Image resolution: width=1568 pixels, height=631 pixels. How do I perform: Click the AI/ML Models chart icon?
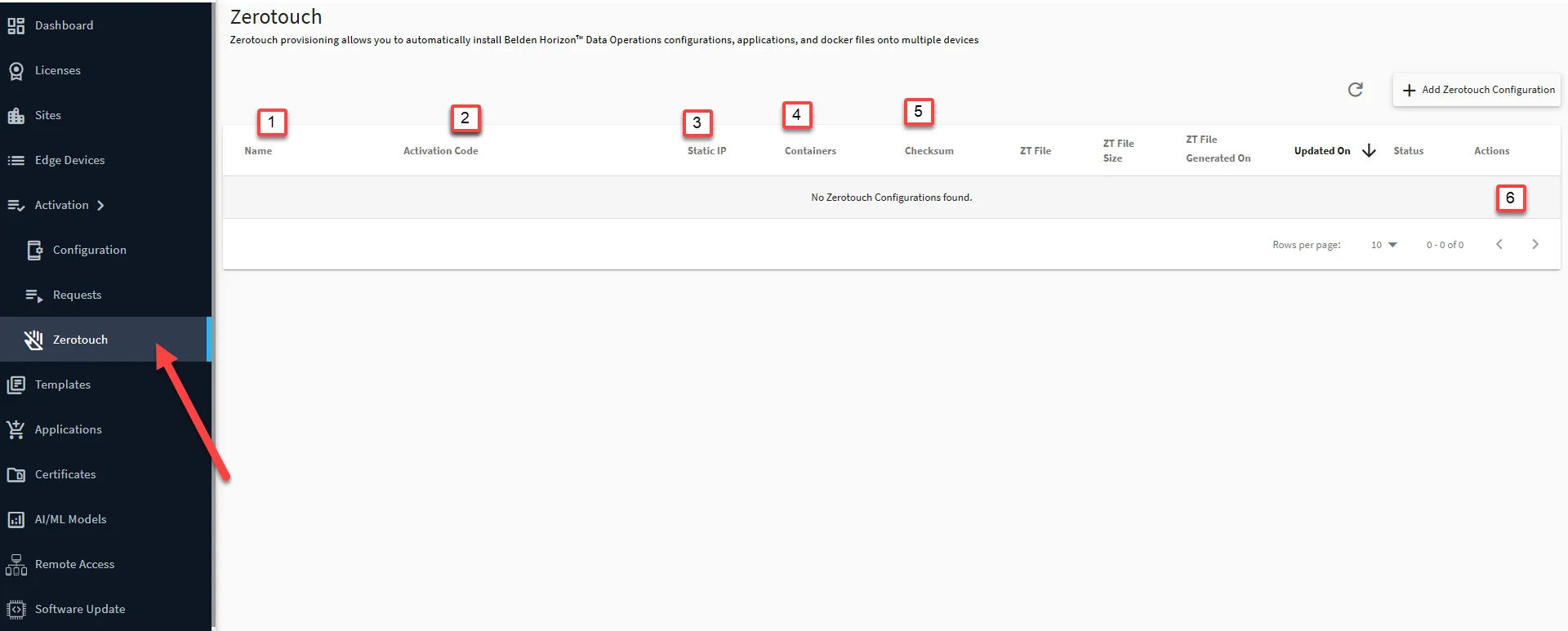(16, 520)
